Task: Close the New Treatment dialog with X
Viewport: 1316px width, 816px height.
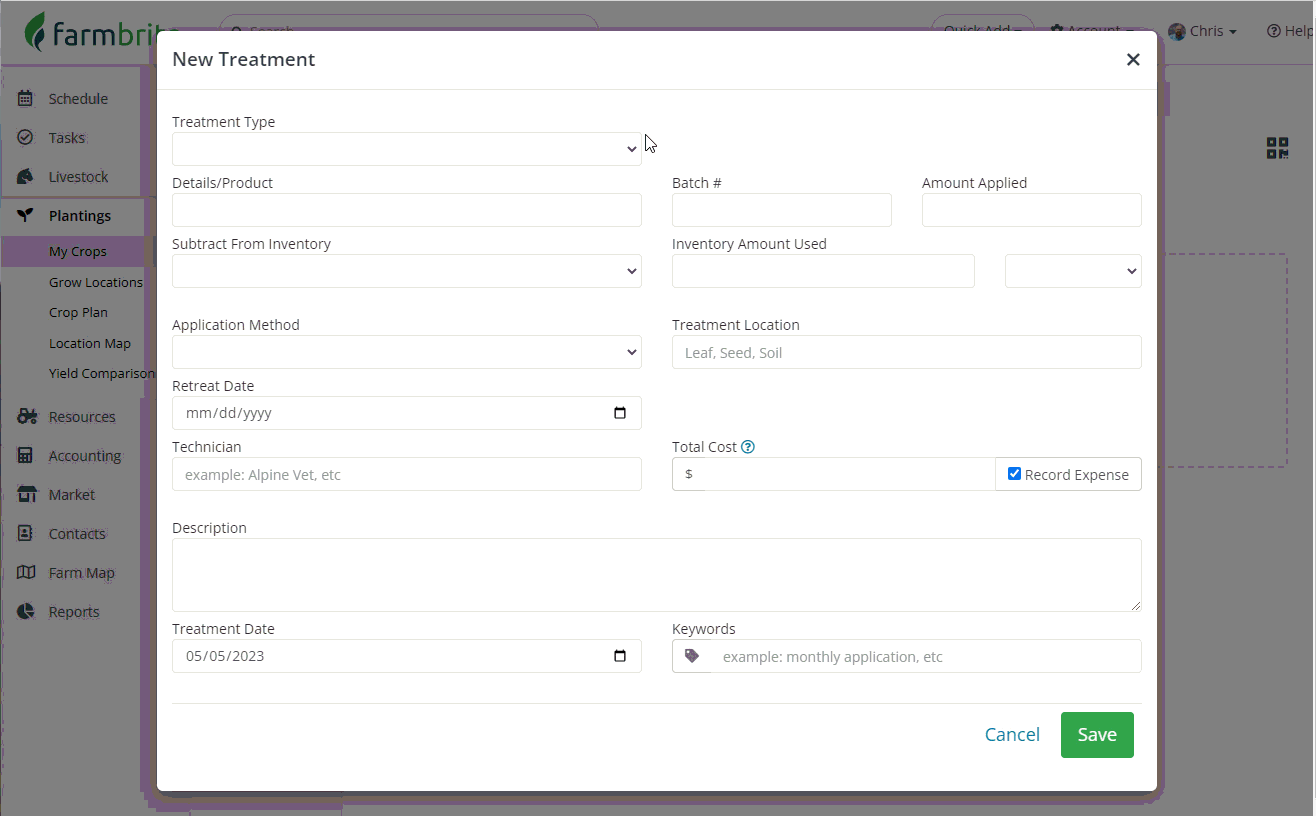Action: click(1133, 60)
